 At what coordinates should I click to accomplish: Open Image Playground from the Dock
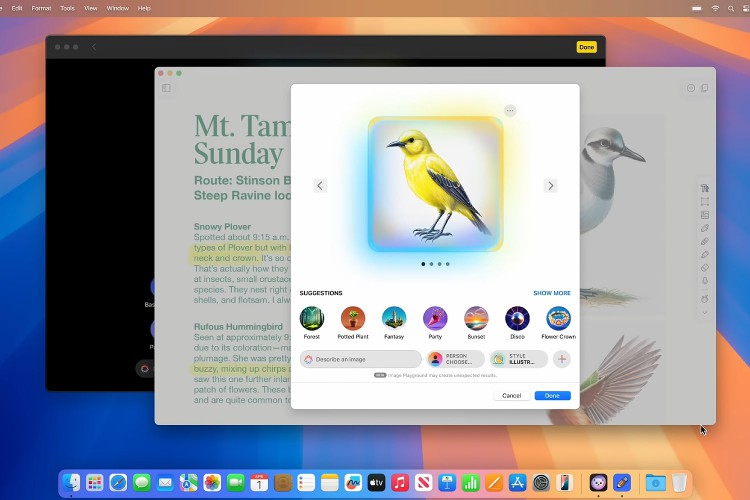click(x=599, y=483)
